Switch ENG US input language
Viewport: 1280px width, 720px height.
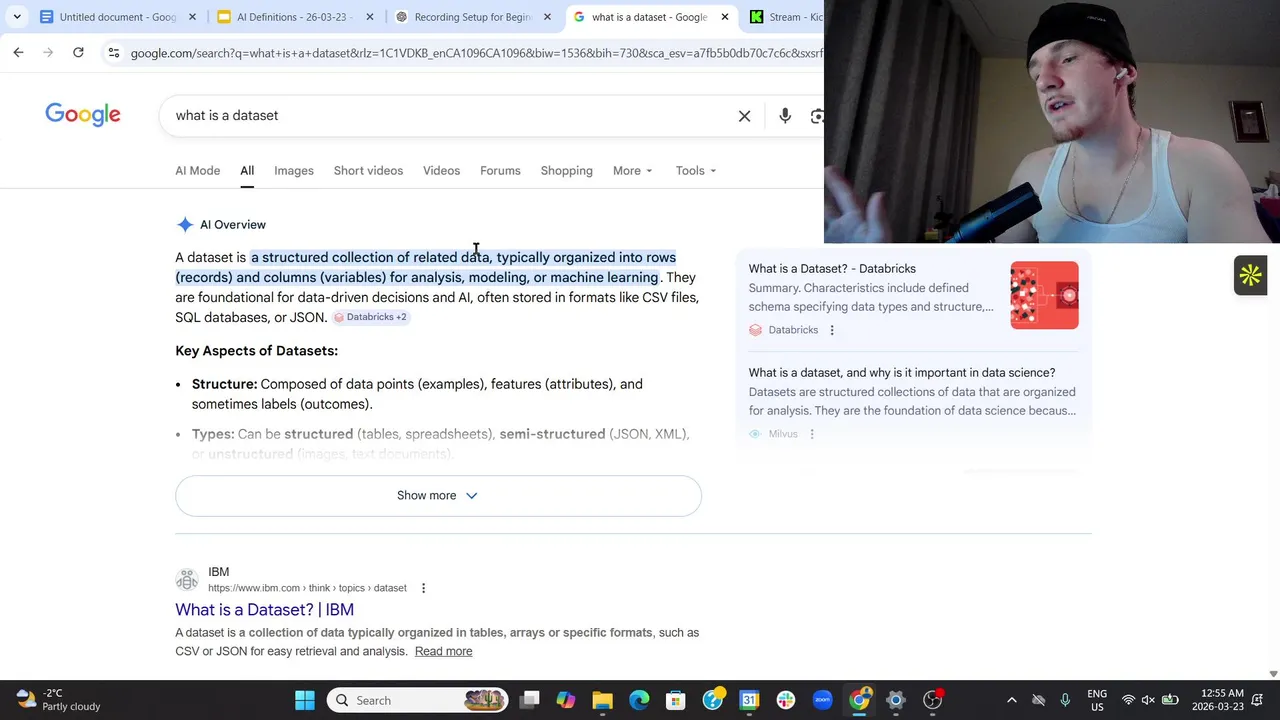click(1097, 700)
